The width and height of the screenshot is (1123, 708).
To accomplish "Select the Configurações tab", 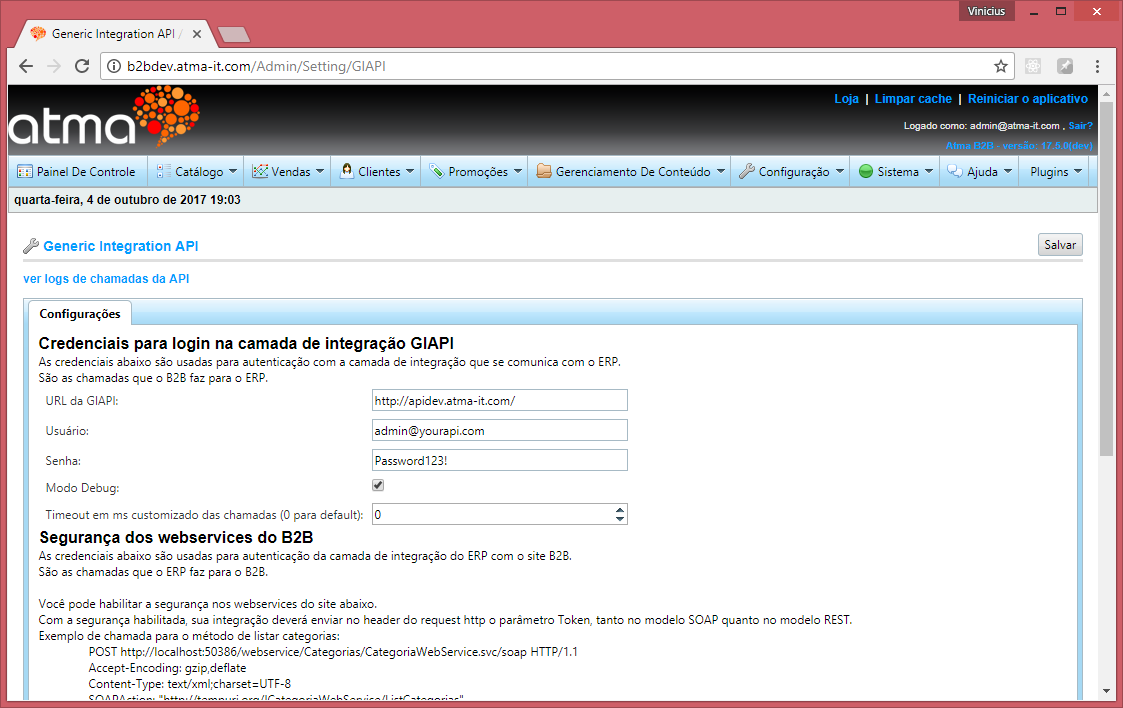I will click(79, 314).
